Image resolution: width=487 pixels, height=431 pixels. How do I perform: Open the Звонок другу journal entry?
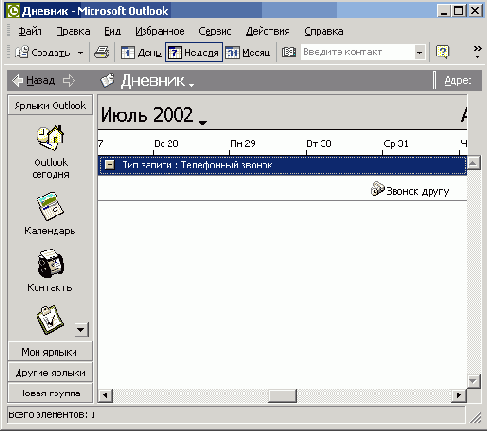pyautogui.click(x=410, y=190)
